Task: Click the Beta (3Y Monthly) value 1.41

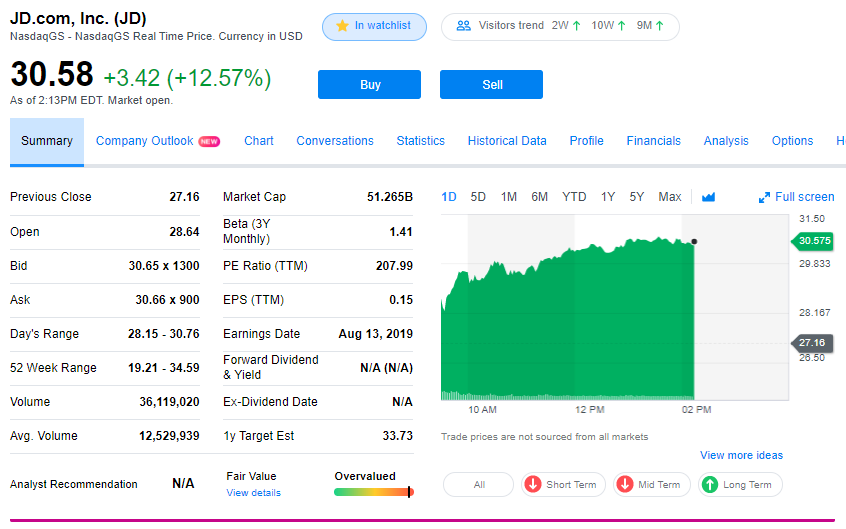Action: pyautogui.click(x=401, y=232)
